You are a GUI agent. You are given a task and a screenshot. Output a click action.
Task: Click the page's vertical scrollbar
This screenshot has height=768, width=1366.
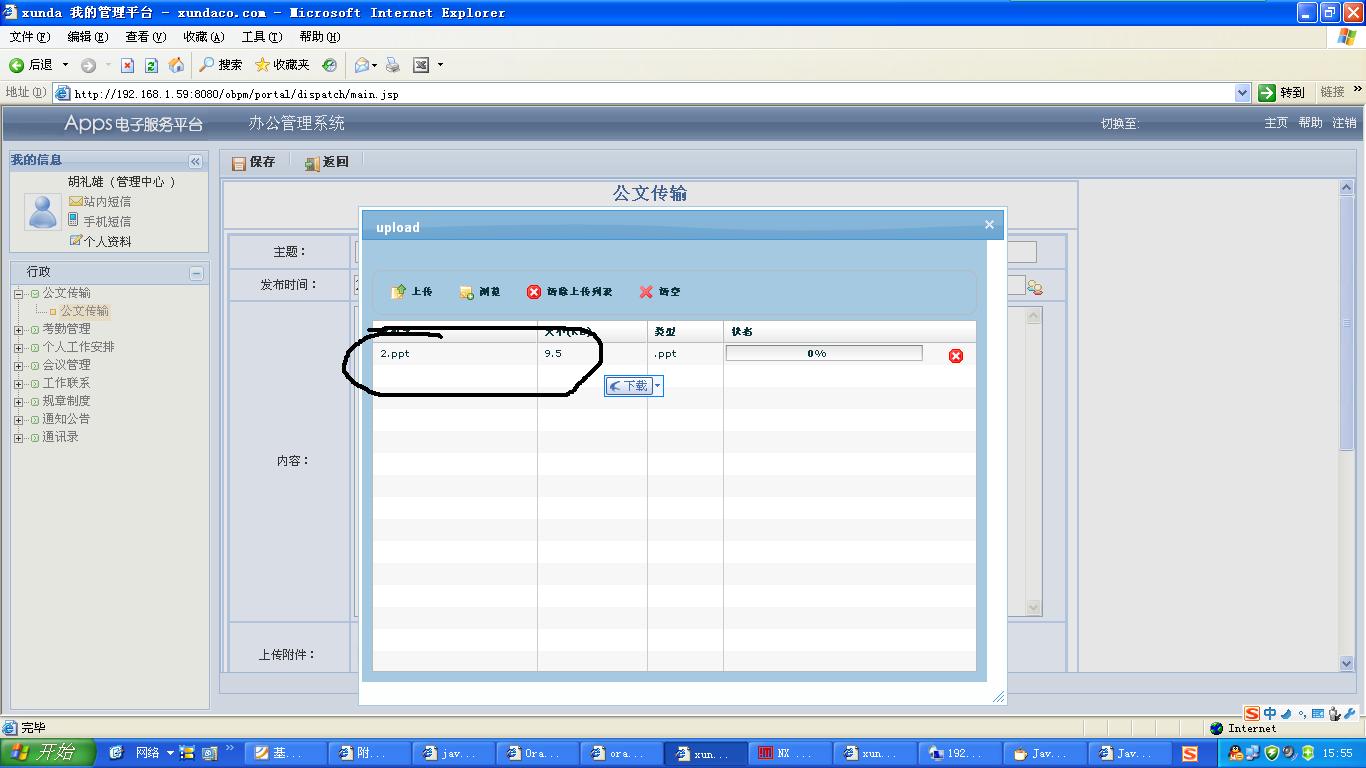[x=1346, y=425]
